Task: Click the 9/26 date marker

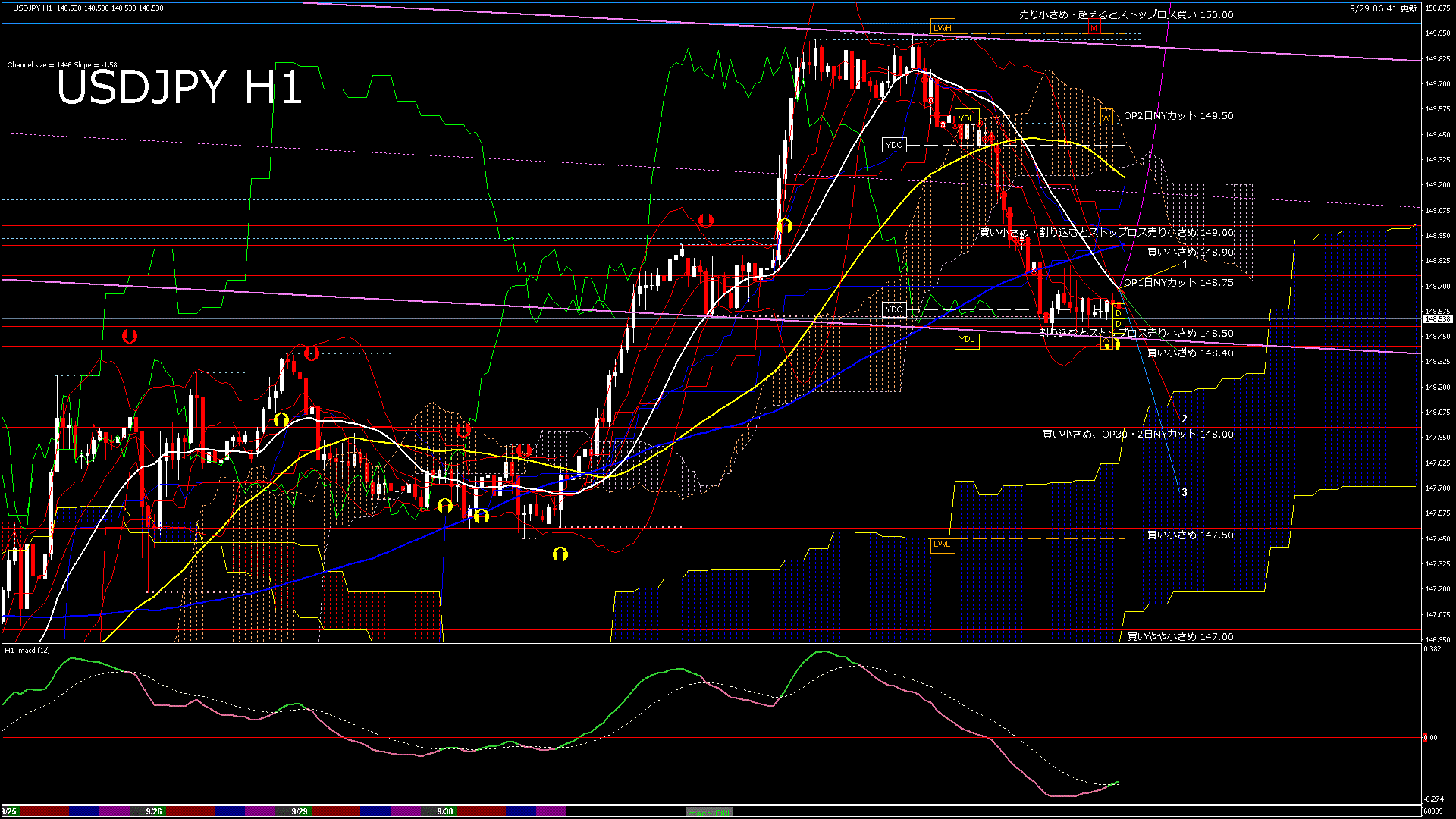Action: click(154, 811)
